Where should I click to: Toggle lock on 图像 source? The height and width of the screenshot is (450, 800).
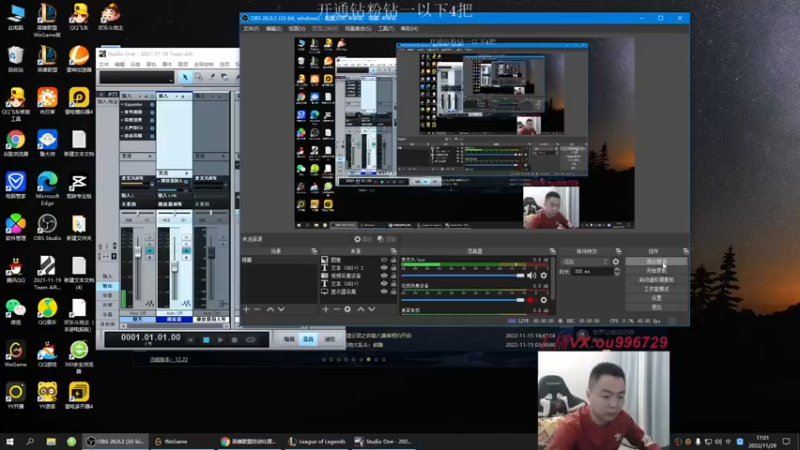click(x=393, y=260)
